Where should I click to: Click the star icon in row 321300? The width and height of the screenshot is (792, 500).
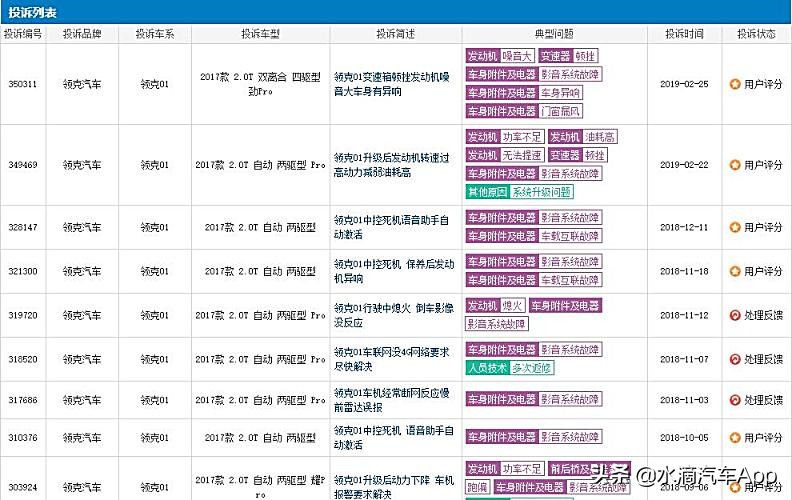tap(735, 271)
